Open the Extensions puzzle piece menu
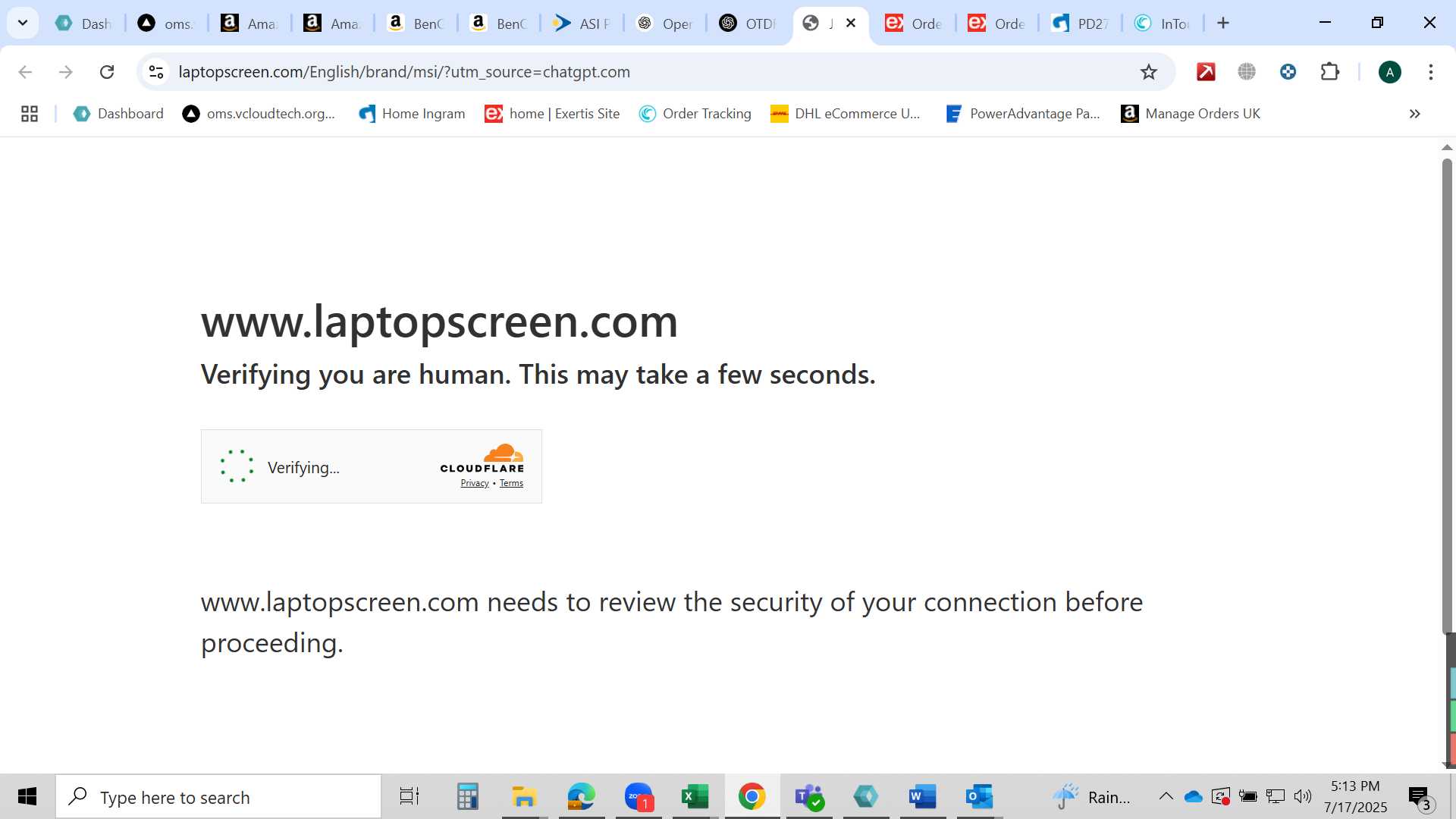This screenshot has width=1456, height=819. [x=1330, y=72]
